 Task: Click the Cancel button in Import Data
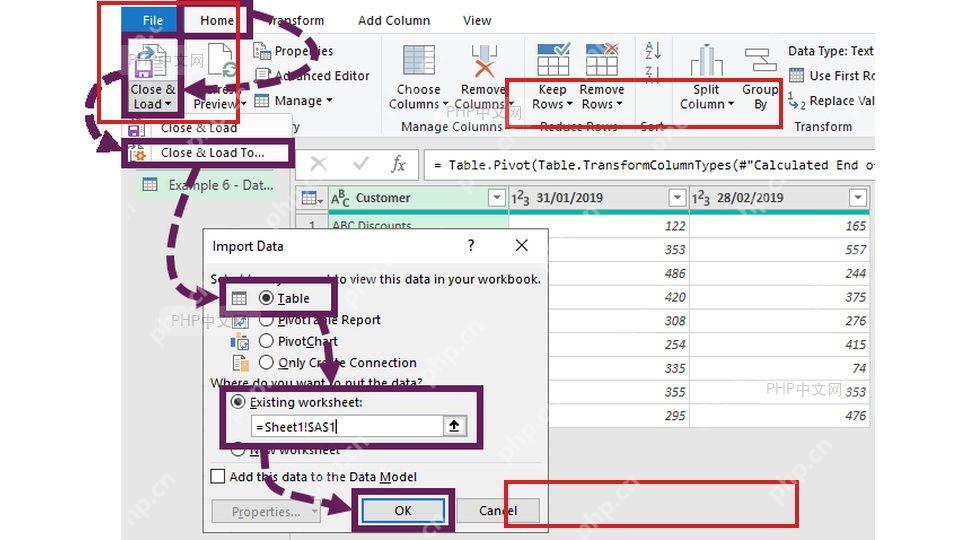pos(498,511)
